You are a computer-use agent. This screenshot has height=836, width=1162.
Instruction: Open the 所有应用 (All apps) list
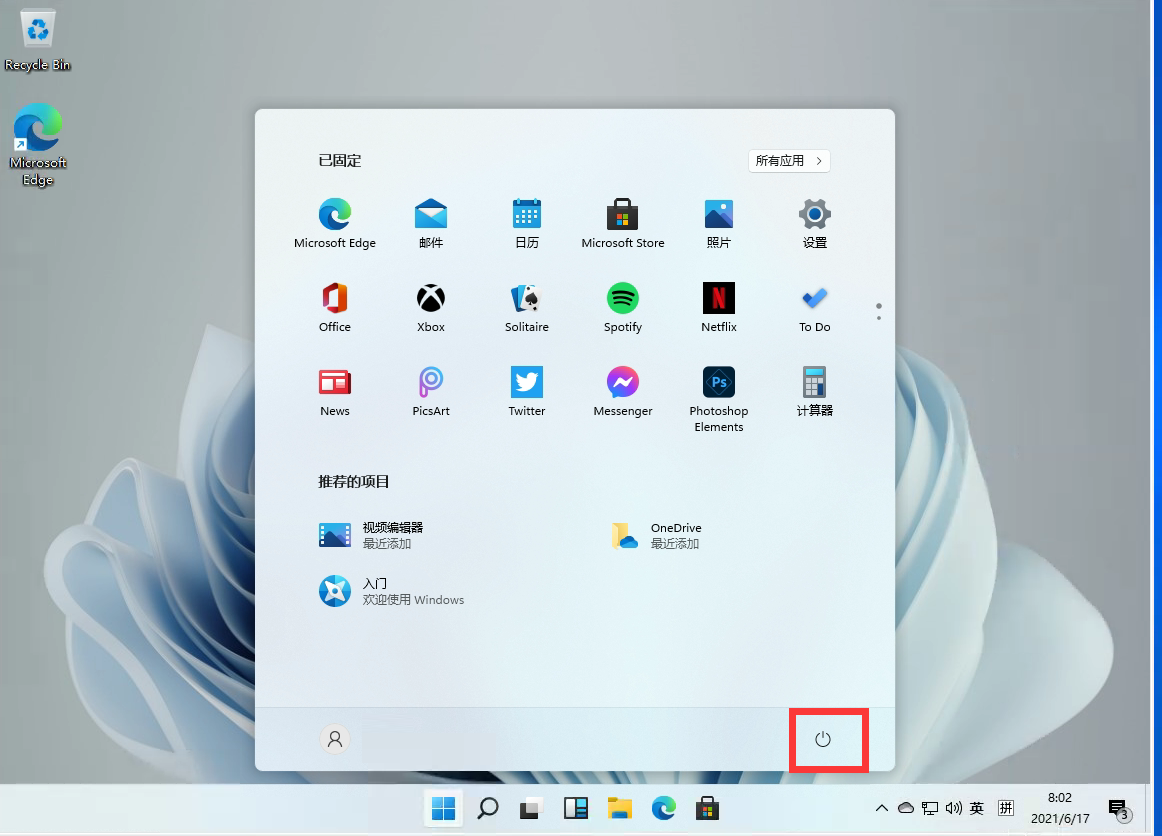[x=789, y=161]
